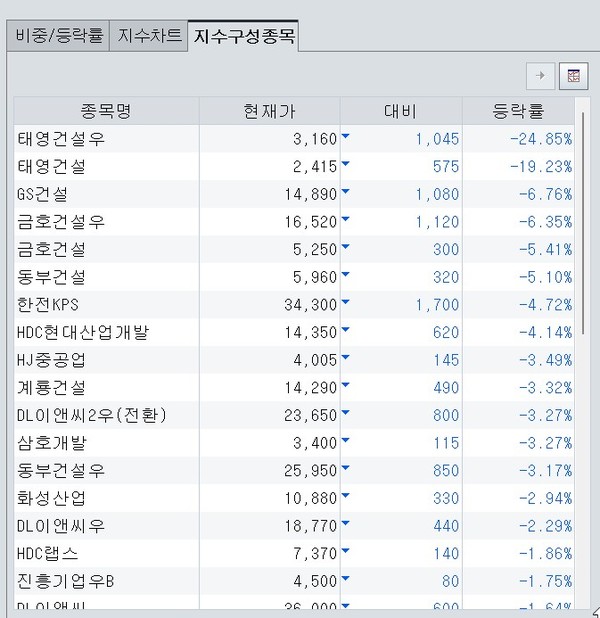Open the 지수차트 tab

pyautogui.click(x=149, y=35)
